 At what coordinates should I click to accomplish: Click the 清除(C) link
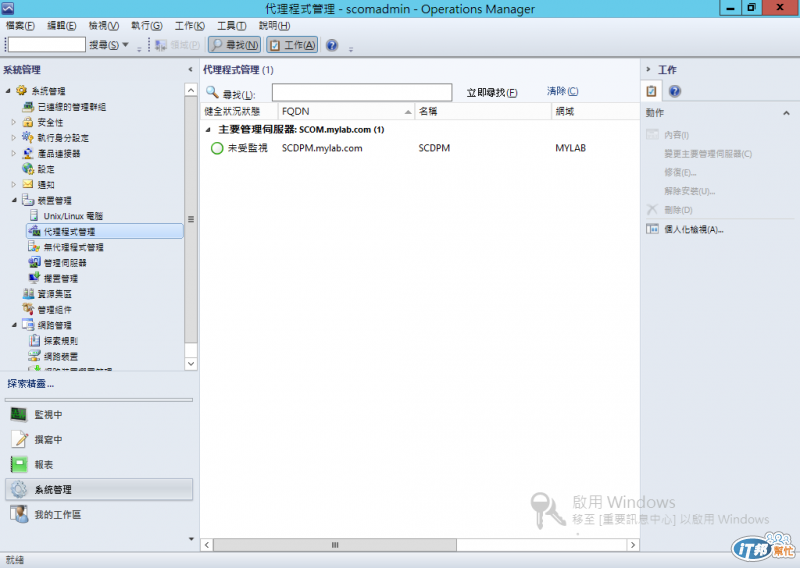click(x=562, y=91)
